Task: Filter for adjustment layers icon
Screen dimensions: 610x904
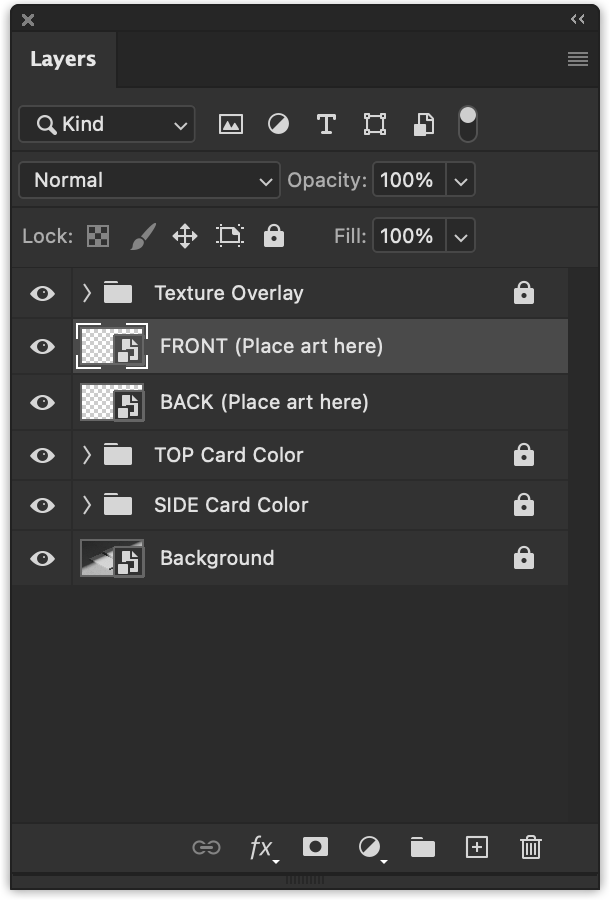Action: [278, 124]
